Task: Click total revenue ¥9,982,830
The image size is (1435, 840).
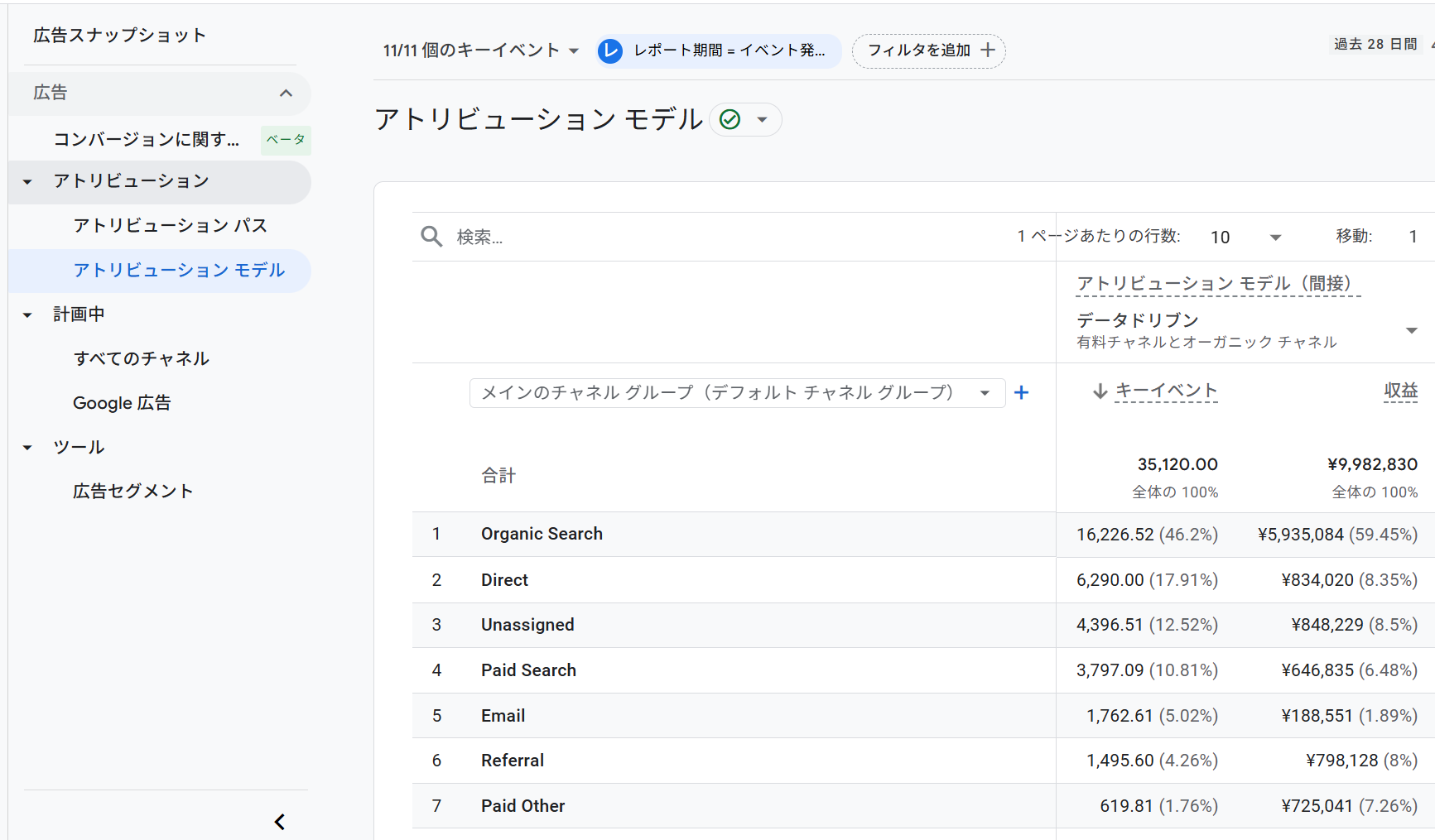Action: coord(1372,464)
